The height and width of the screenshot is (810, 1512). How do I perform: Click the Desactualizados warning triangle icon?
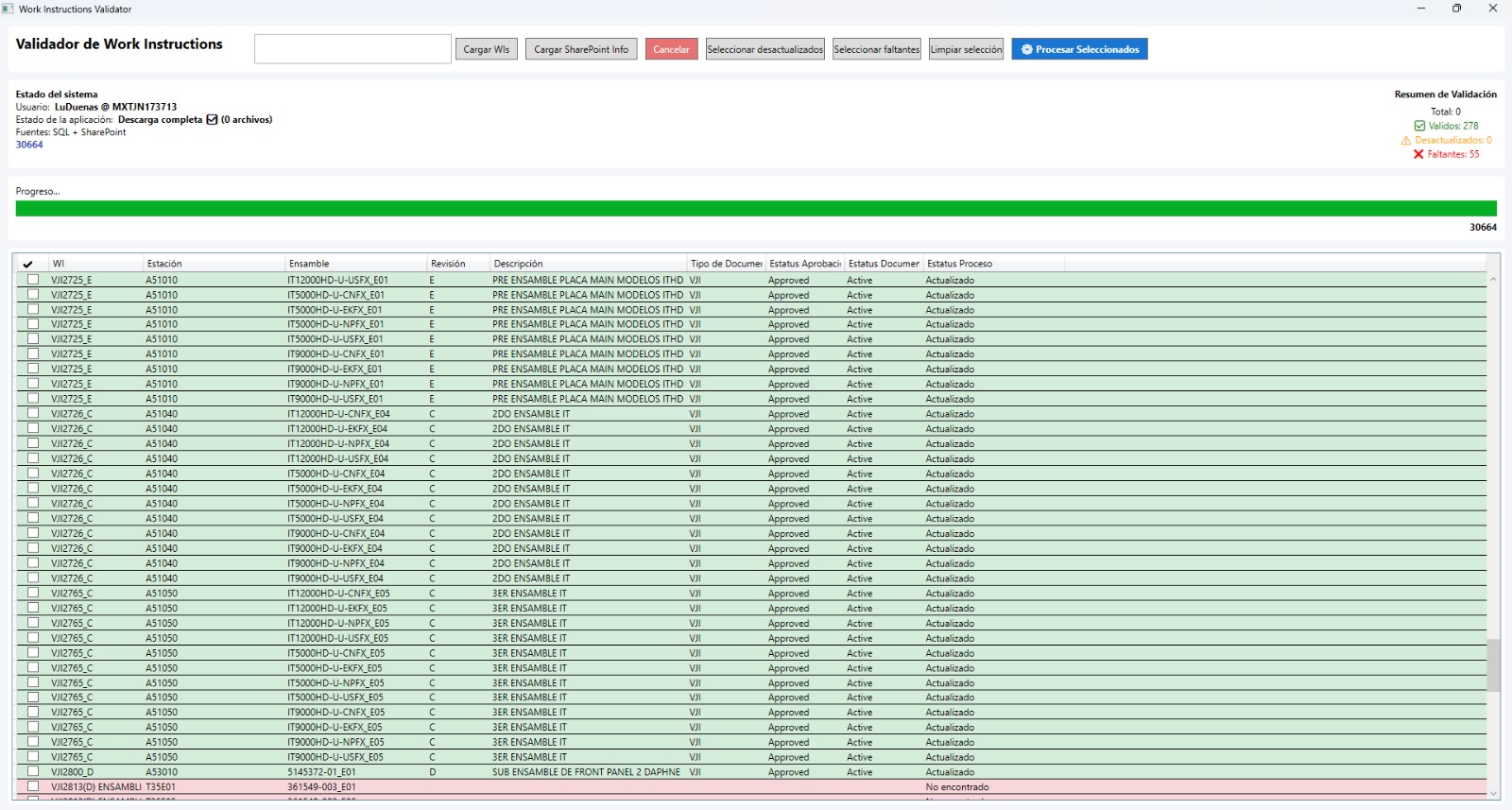[1406, 140]
